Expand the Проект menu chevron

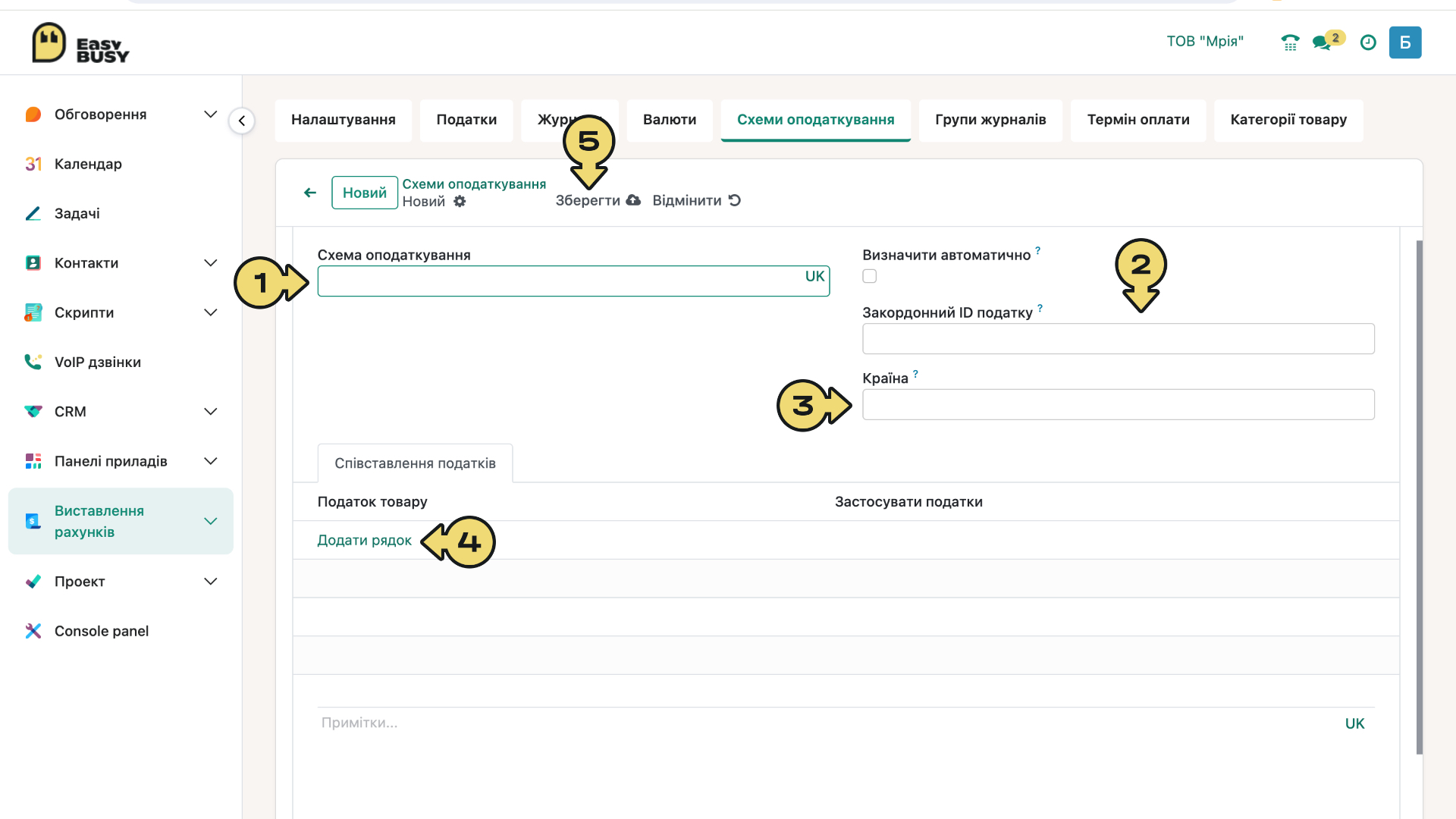(x=211, y=582)
